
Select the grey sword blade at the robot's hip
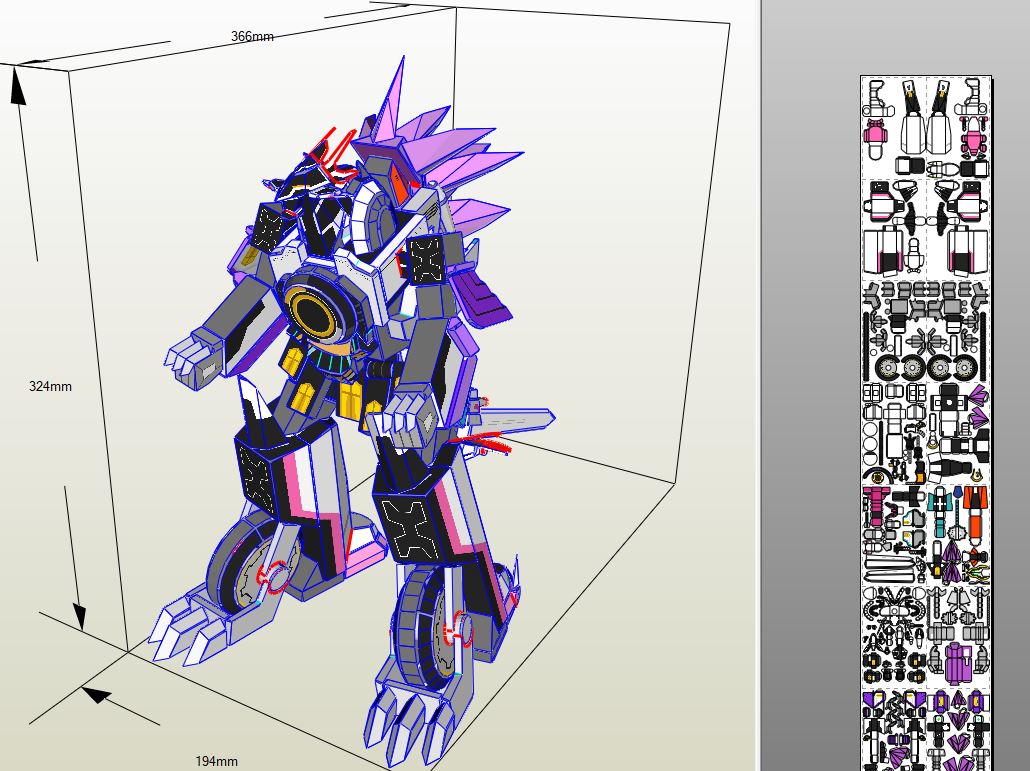514,420
